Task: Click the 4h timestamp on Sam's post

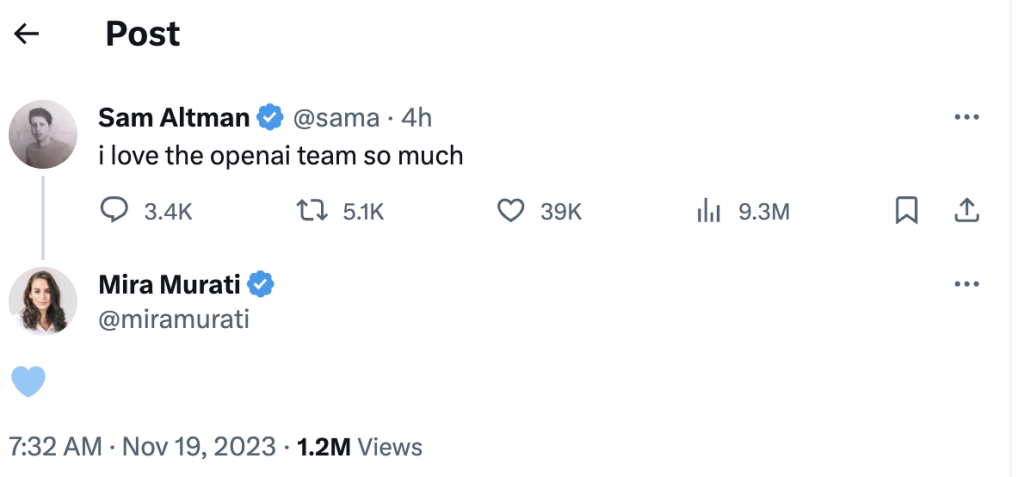Action: [x=416, y=118]
